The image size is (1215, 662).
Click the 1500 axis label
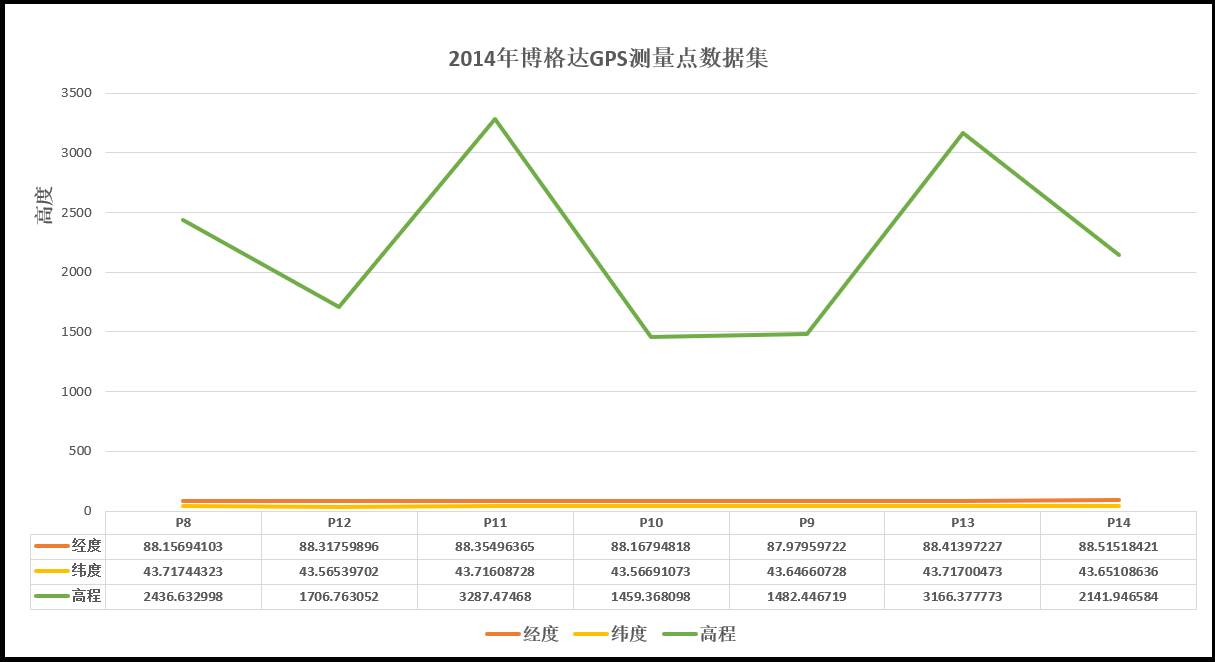pos(75,332)
